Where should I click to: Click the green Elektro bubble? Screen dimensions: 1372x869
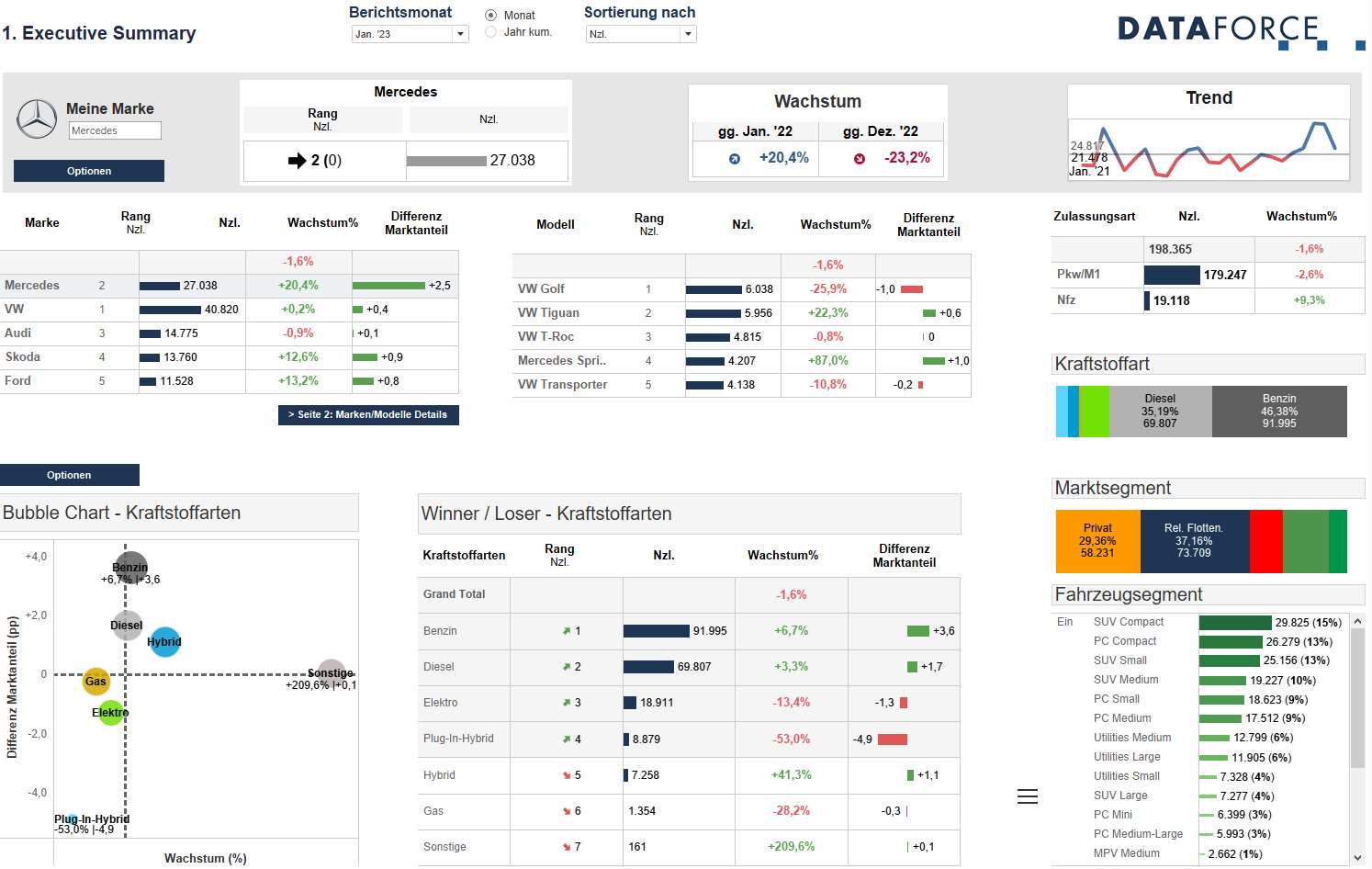[111, 712]
